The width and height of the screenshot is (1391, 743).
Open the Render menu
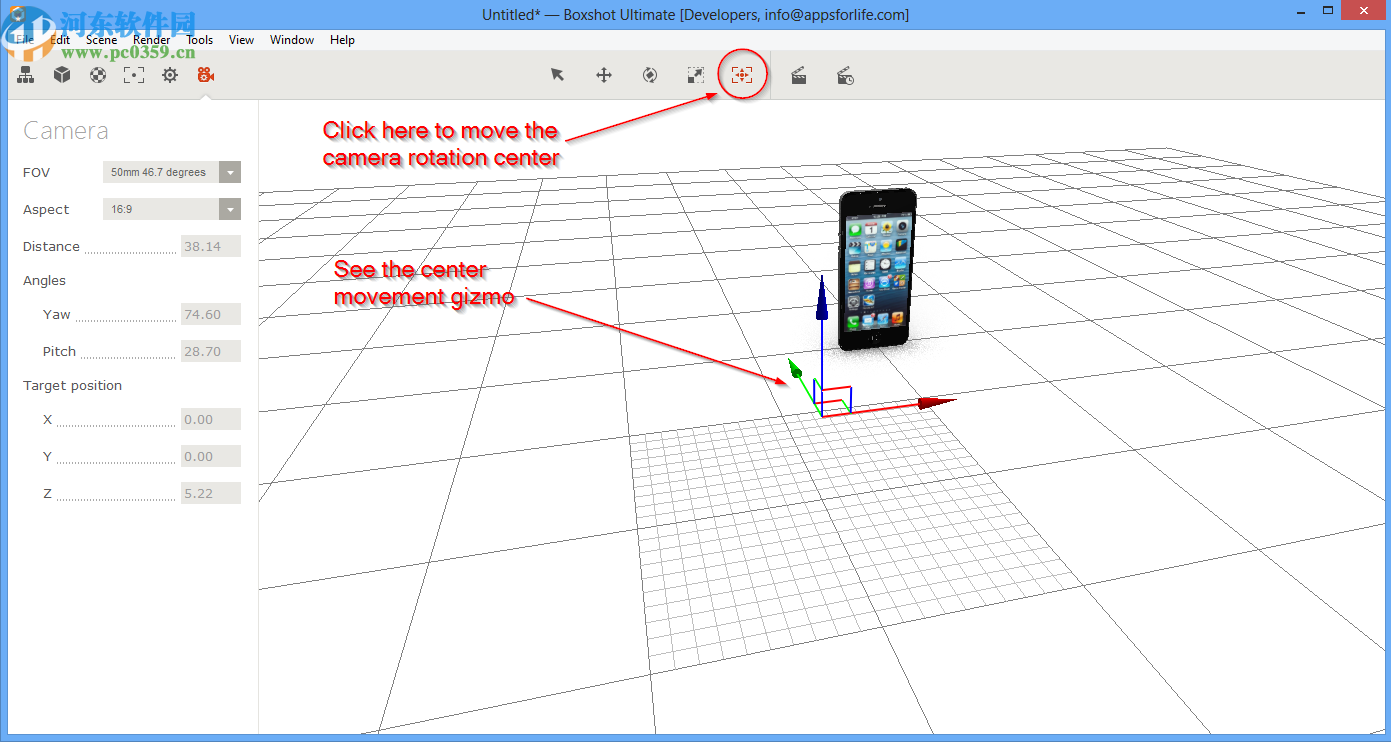click(x=152, y=40)
